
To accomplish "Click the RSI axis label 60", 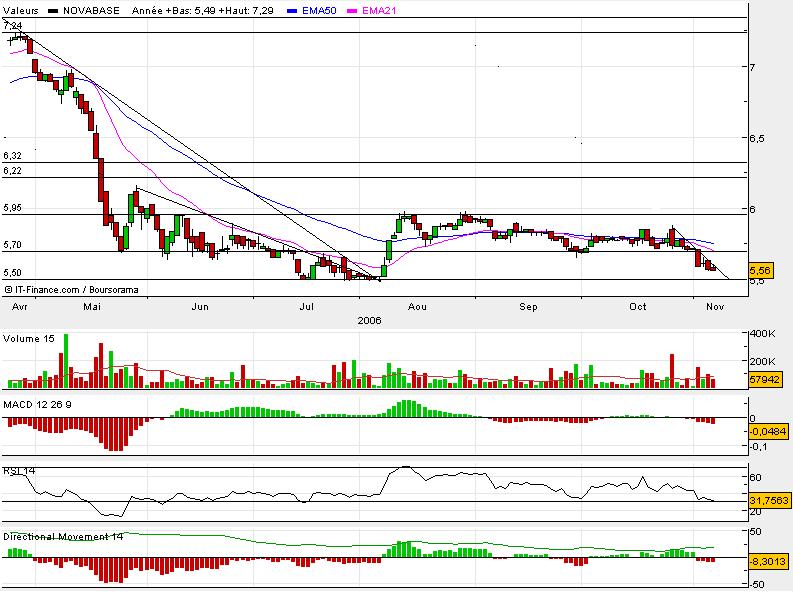I will [756, 477].
